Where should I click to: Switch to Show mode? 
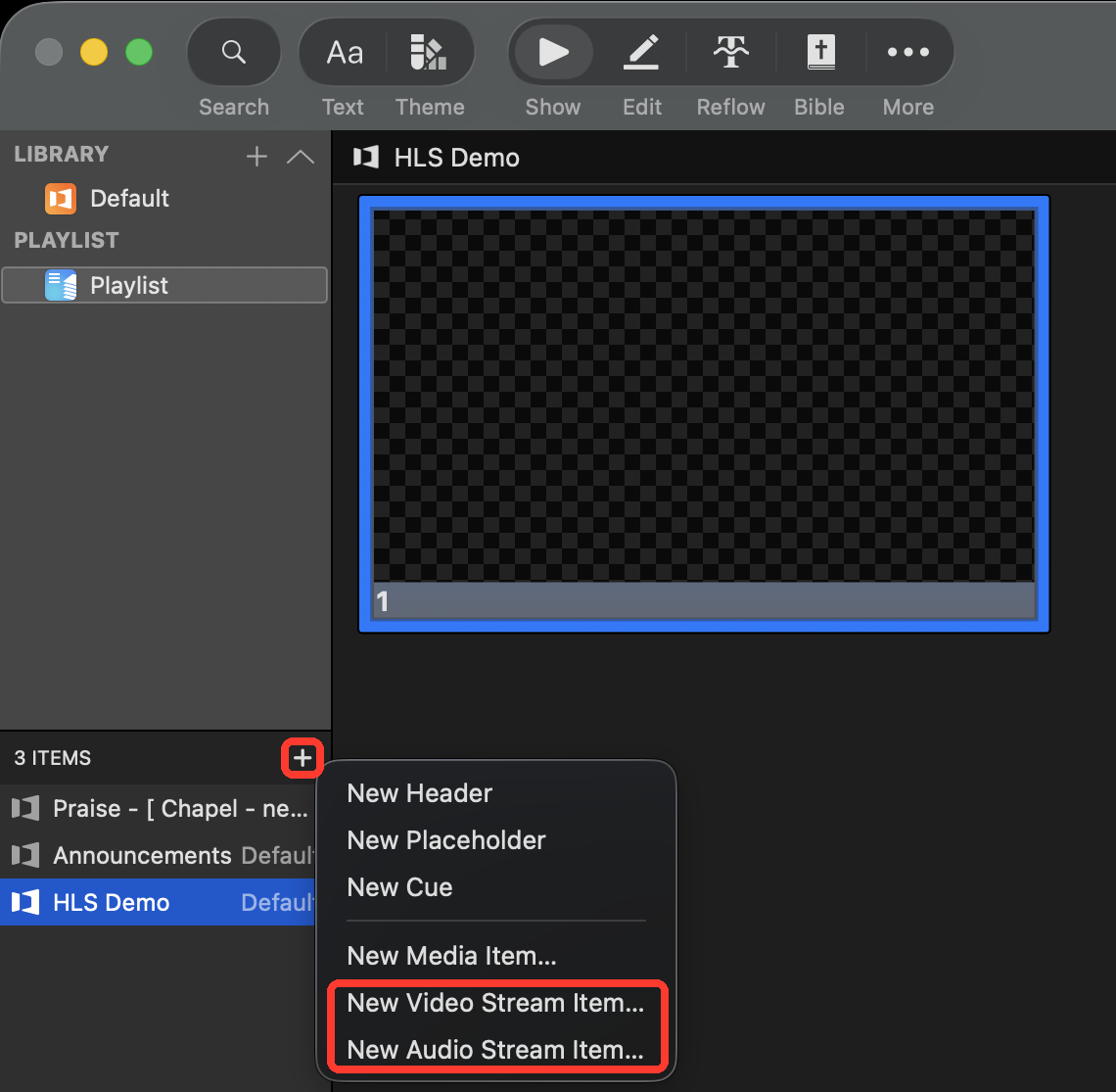pos(553,52)
